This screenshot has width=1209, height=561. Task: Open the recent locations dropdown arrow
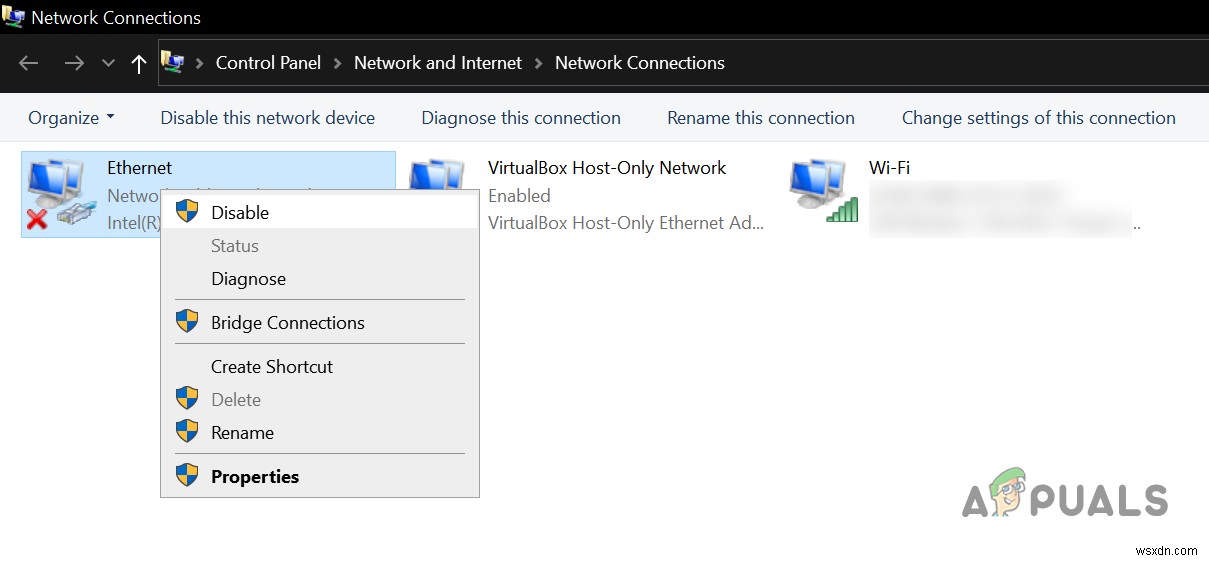pos(108,63)
